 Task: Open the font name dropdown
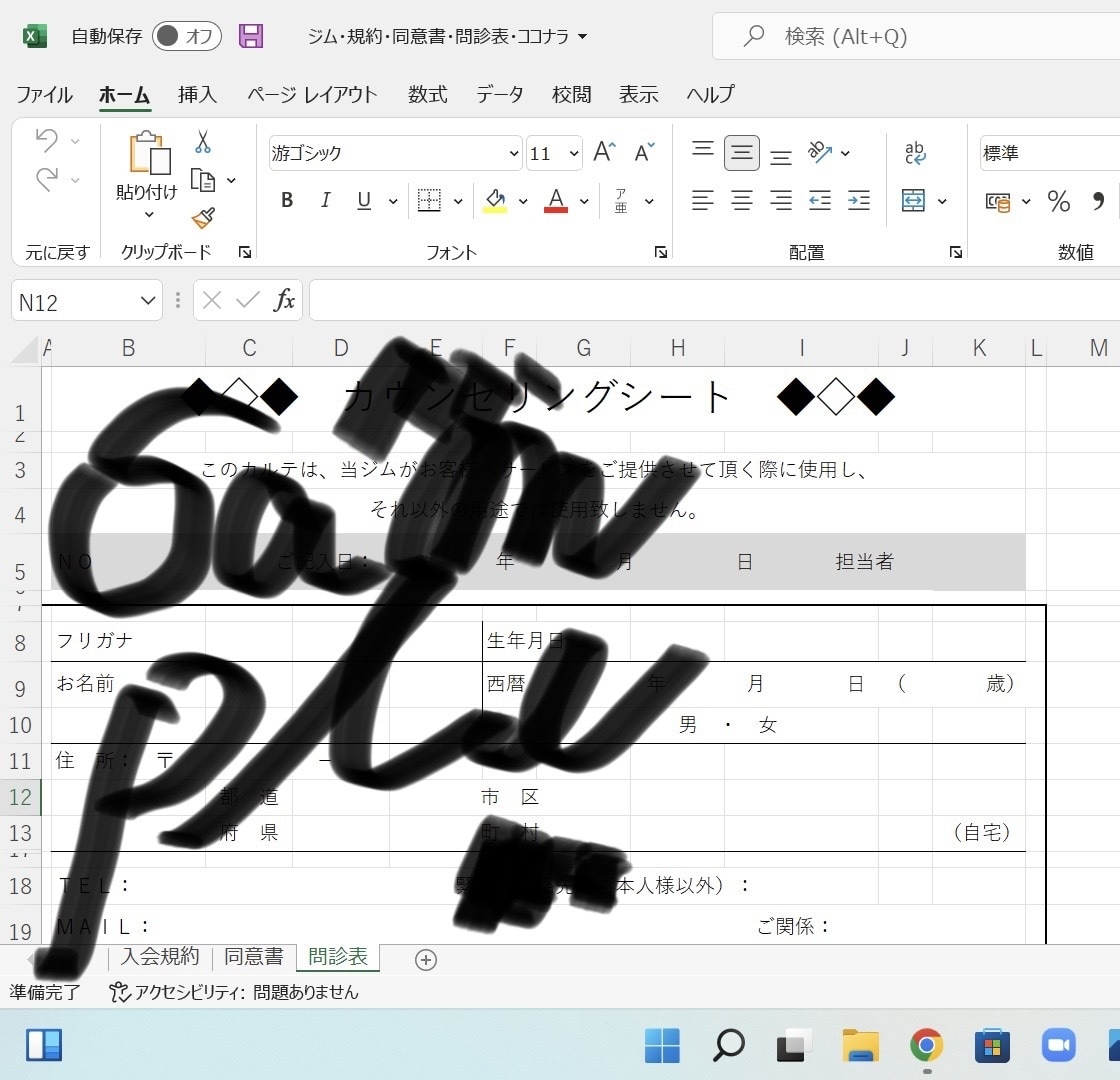tap(513, 154)
